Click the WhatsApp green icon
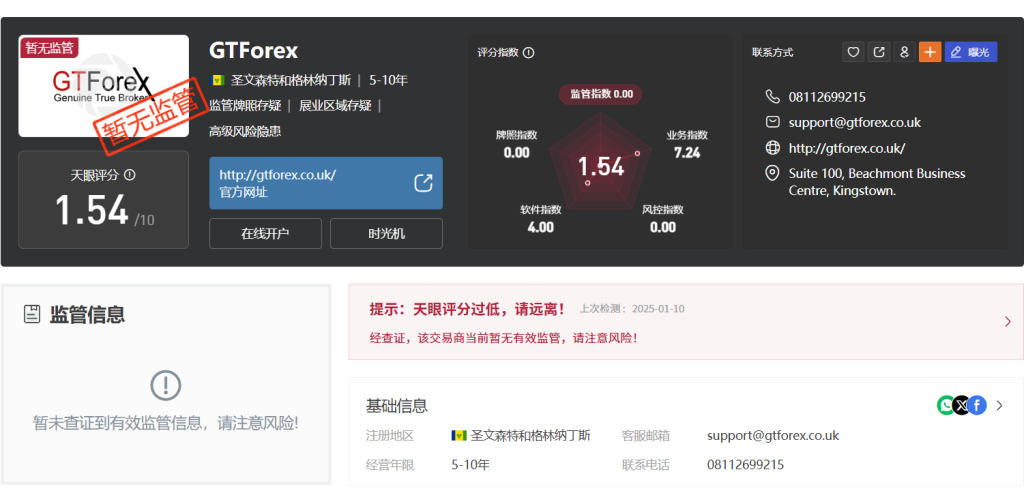1024x504 pixels. 945,405
